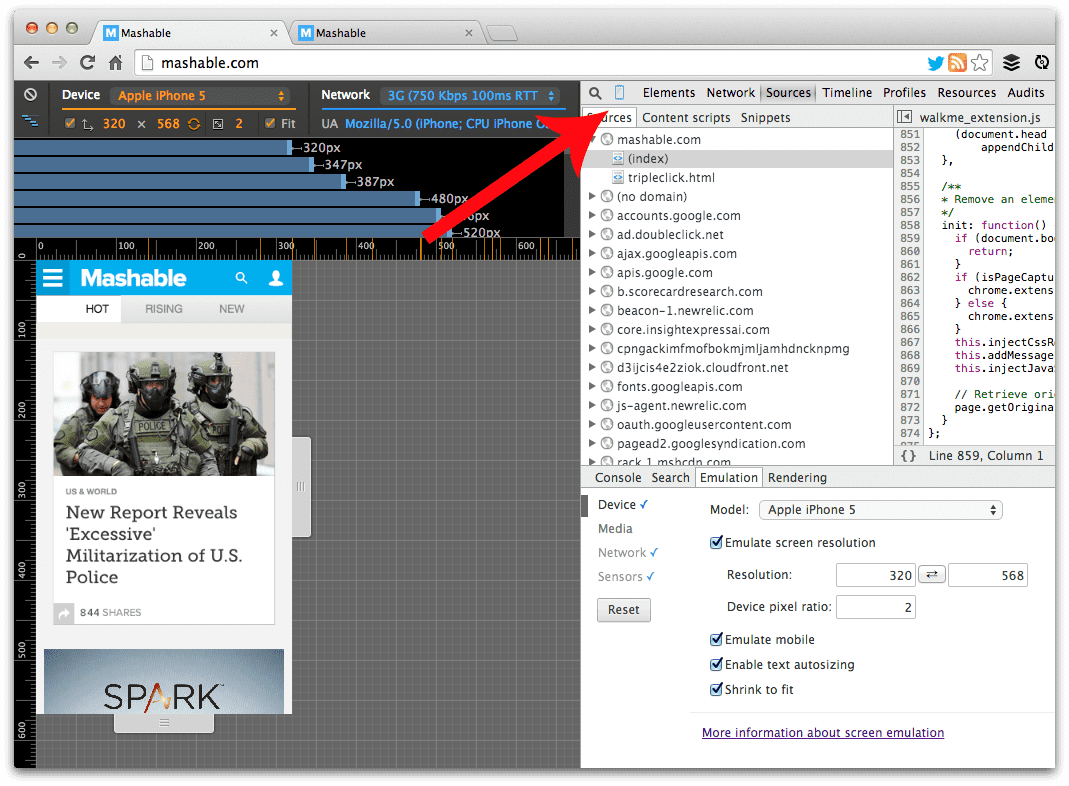Uncheck Emulate mobile
The image size is (1069, 786).
(716, 639)
